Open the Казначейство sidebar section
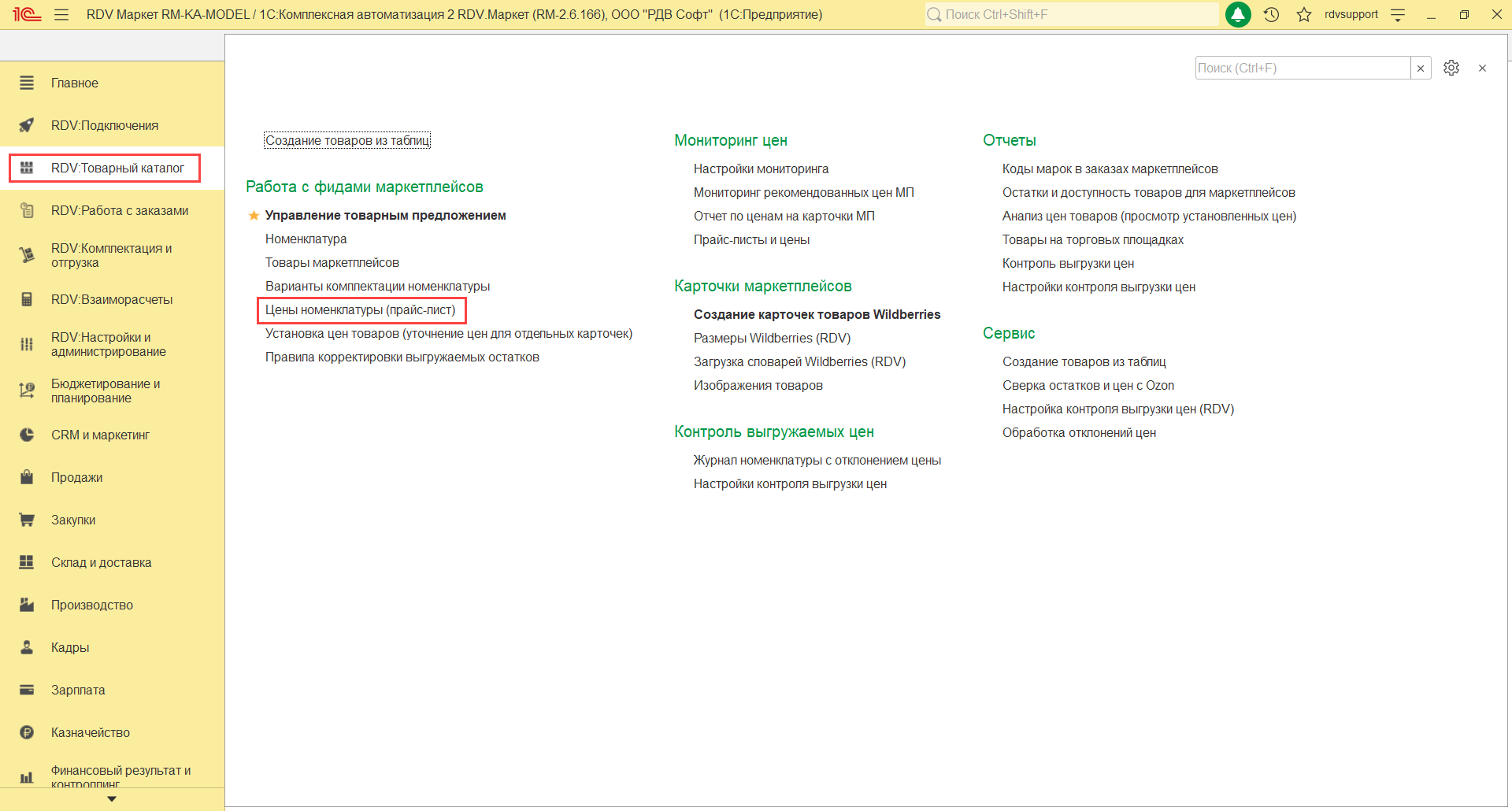The height and width of the screenshot is (811, 1512). pos(91,732)
